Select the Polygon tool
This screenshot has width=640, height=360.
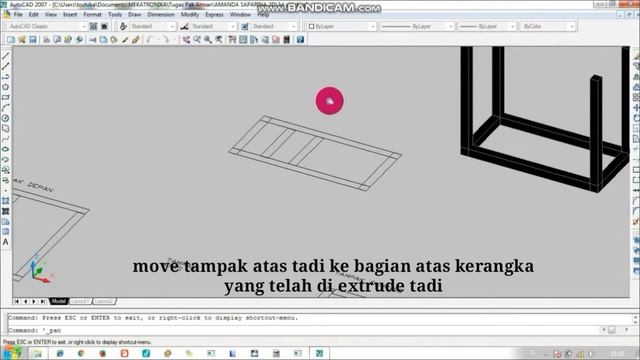6,87
